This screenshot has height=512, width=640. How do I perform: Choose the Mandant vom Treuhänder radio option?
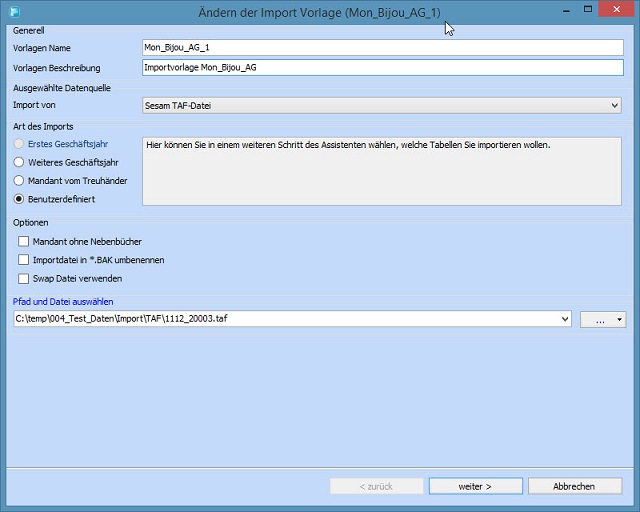pos(19,180)
